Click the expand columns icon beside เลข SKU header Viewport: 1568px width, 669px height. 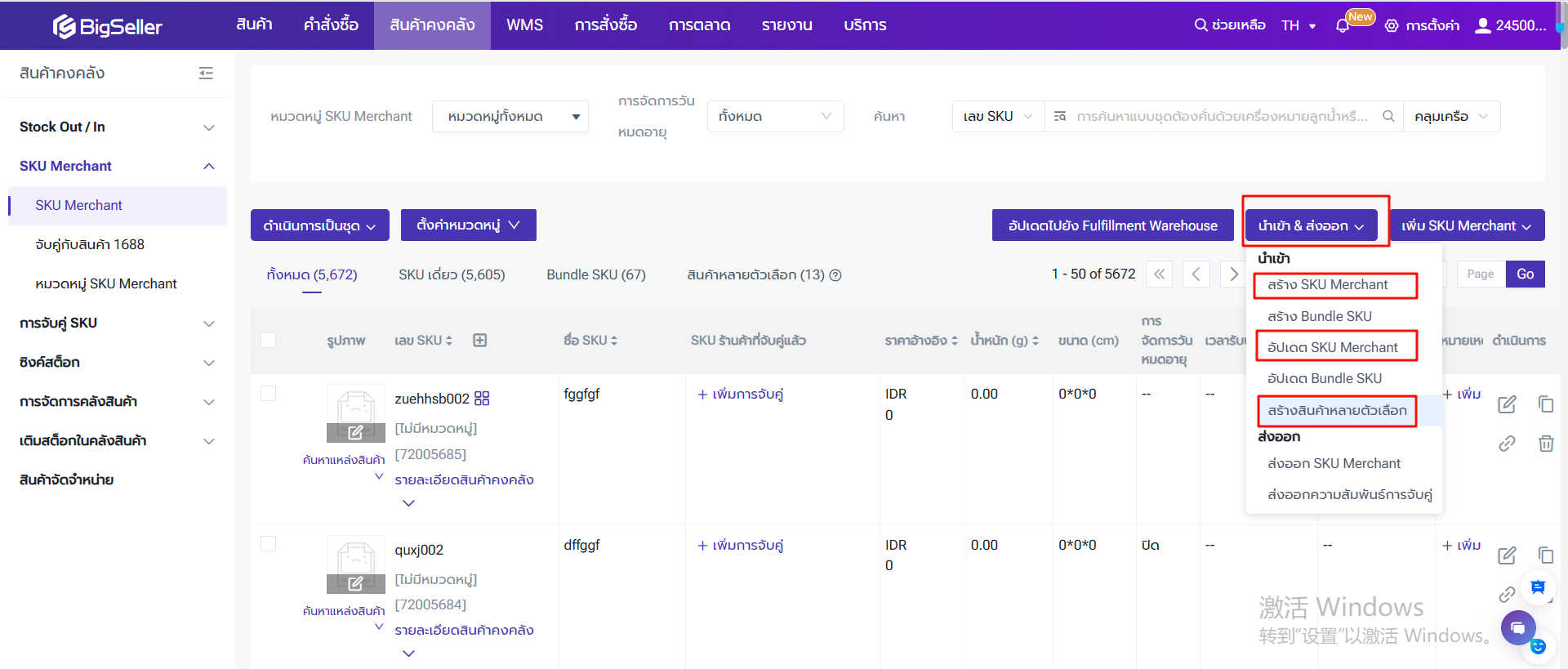[x=480, y=341]
